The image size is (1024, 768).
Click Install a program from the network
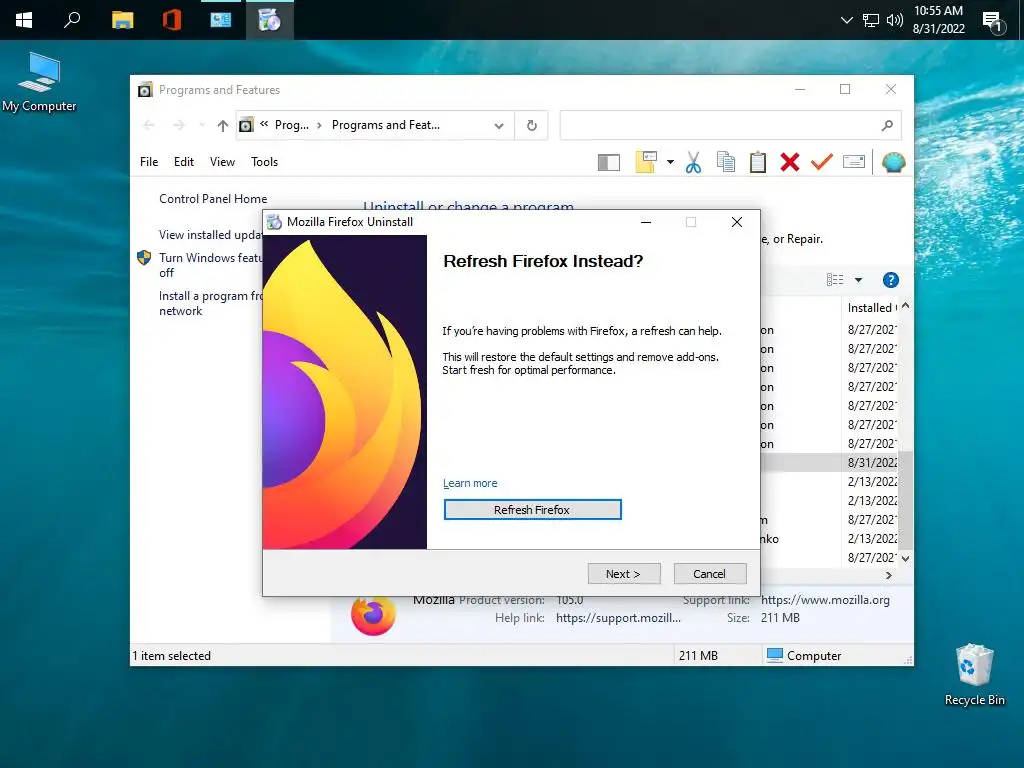[210, 303]
